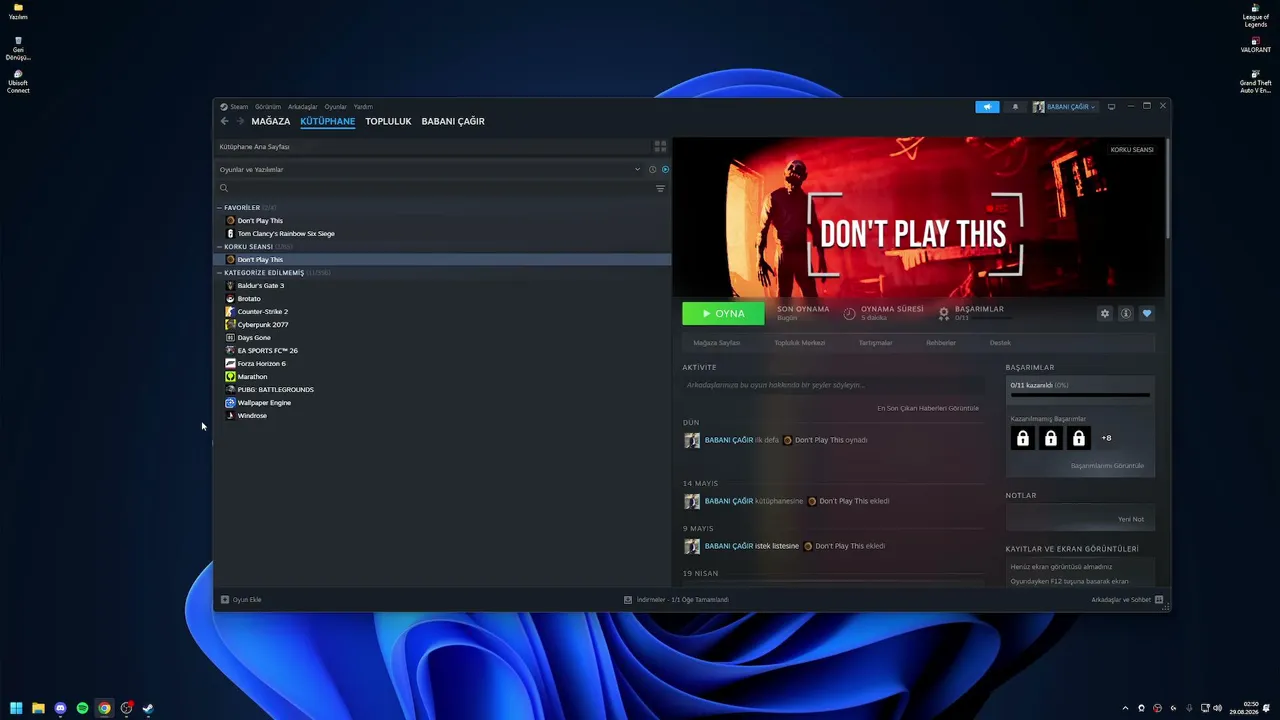This screenshot has width=1280, height=720.
Task: Open the Destek link
Action: tap(1000, 343)
